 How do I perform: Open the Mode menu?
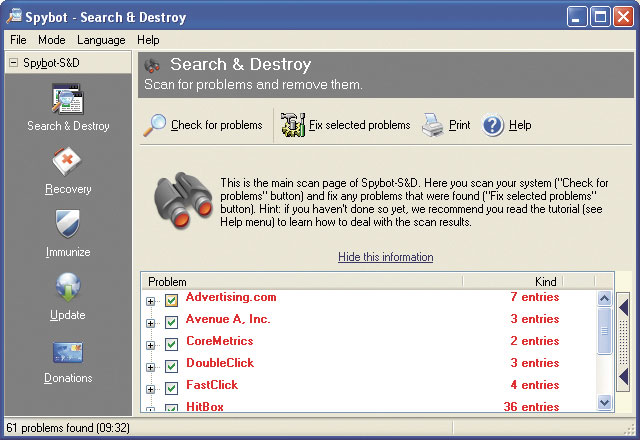[x=51, y=40]
